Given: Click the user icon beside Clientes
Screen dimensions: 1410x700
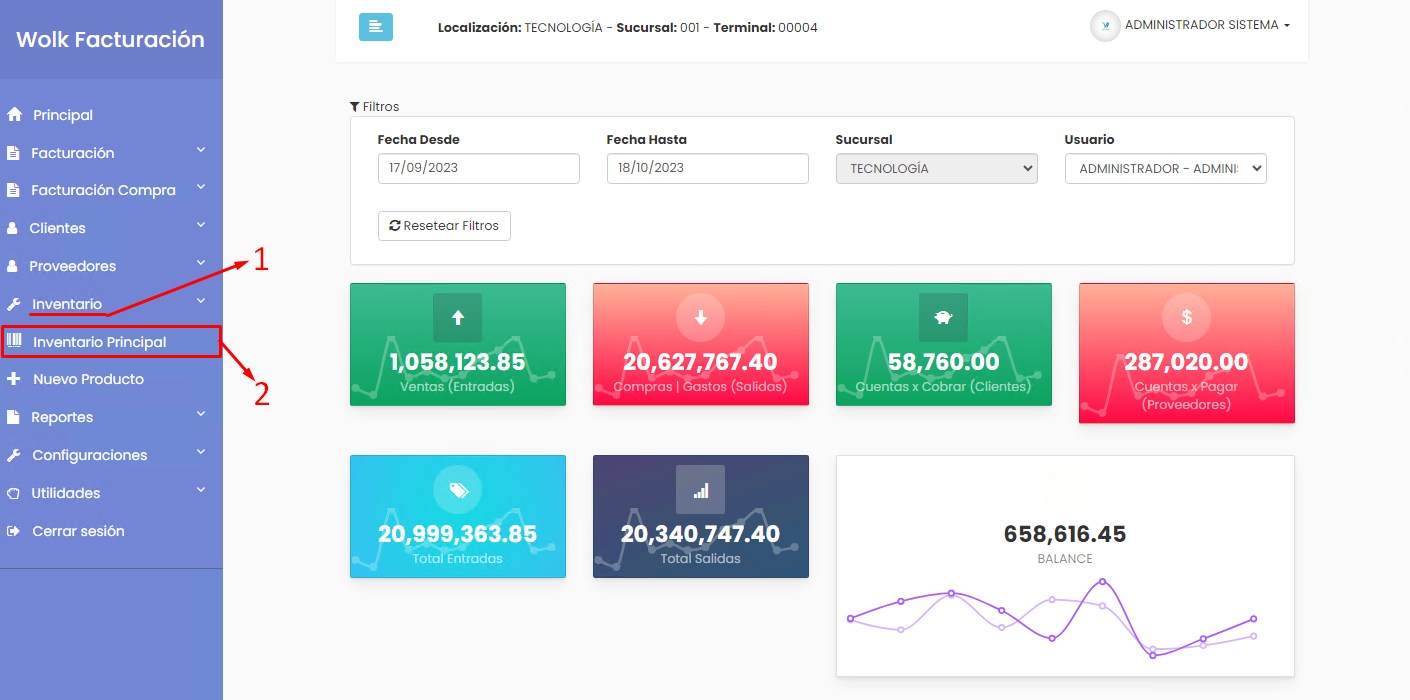Looking at the screenshot, I should [12, 228].
